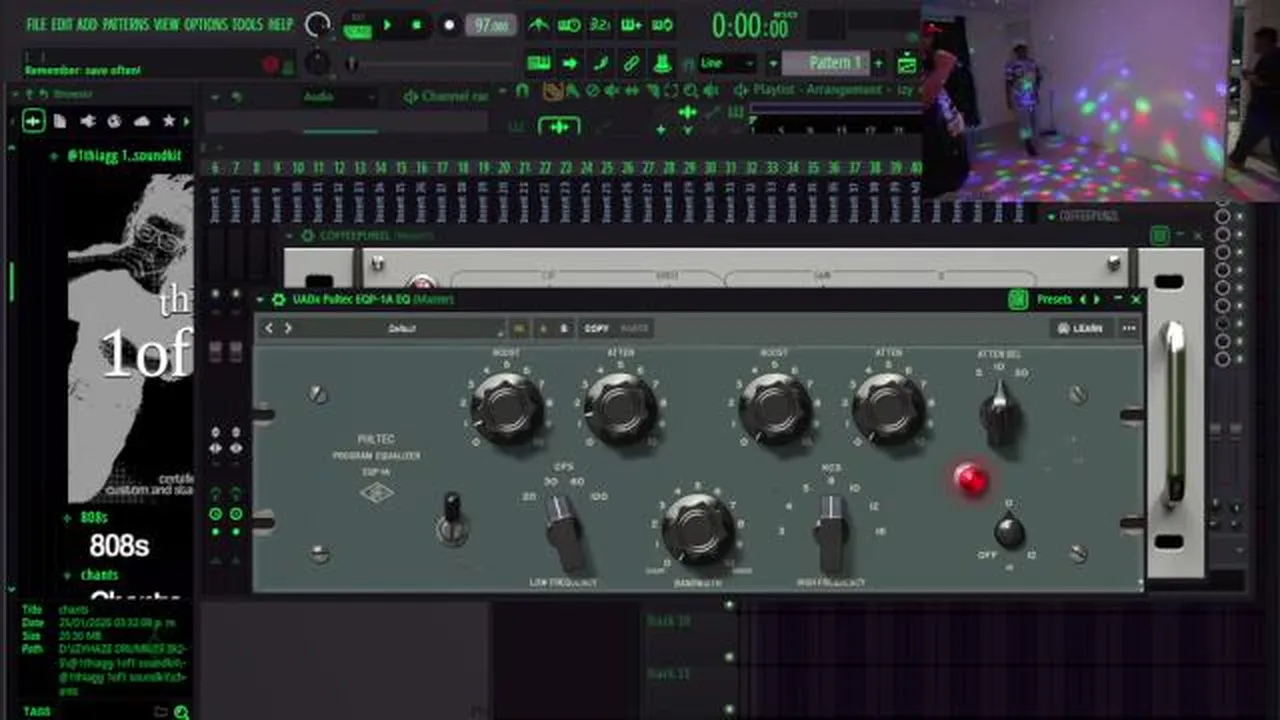The width and height of the screenshot is (1280, 720).
Task: Select the browser globe icon
Action: click(x=114, y=121)
